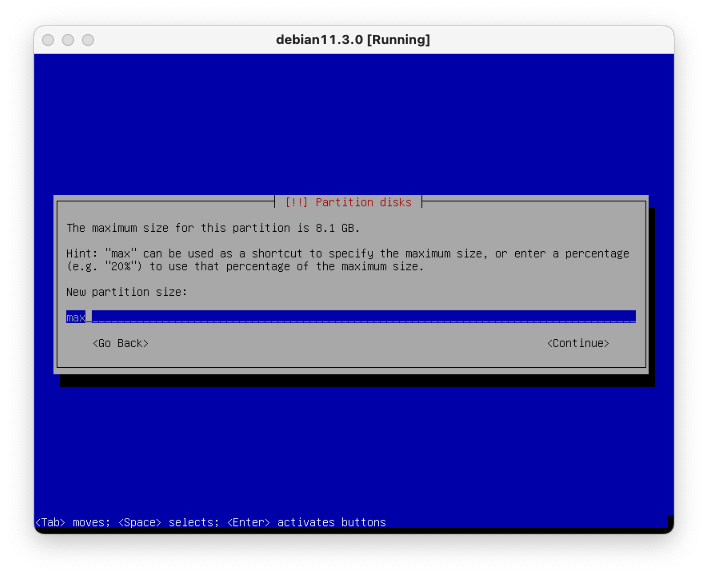Screen dimensions: 708x576
Task: Click the New partition size input field
Action: coord(350,317)
